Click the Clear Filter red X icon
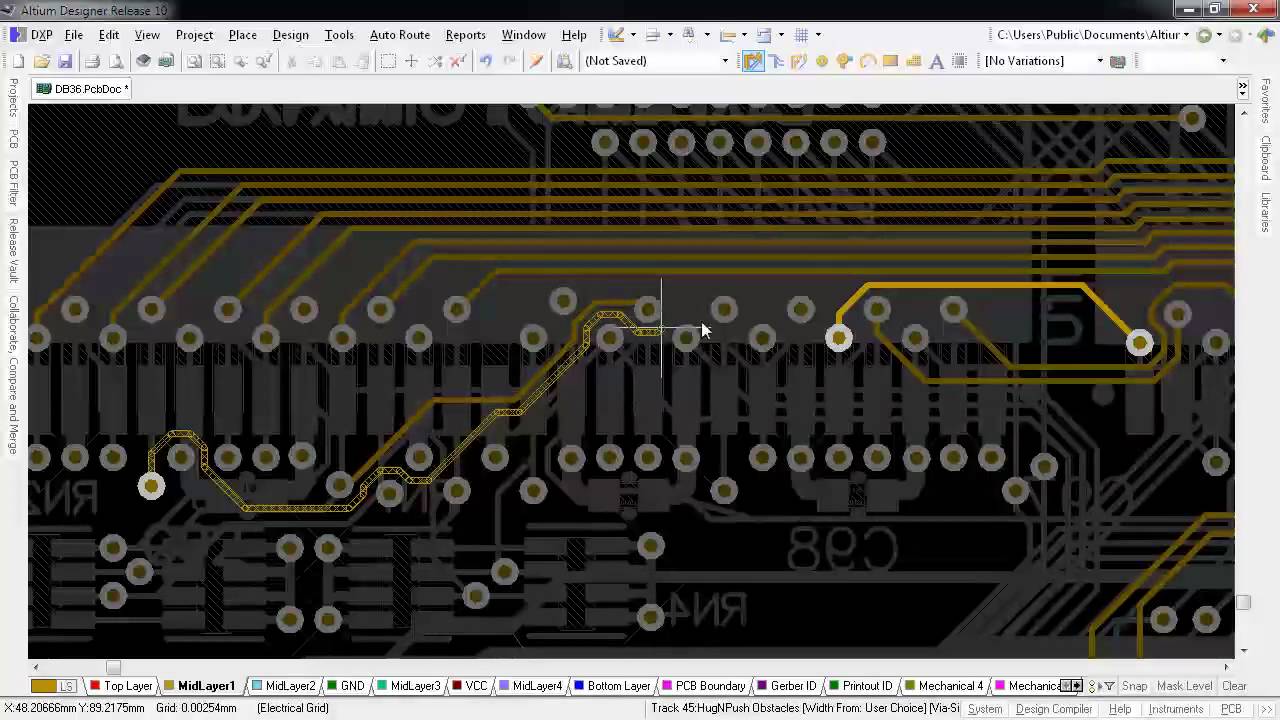1280x720 pixels. [458, 61]
